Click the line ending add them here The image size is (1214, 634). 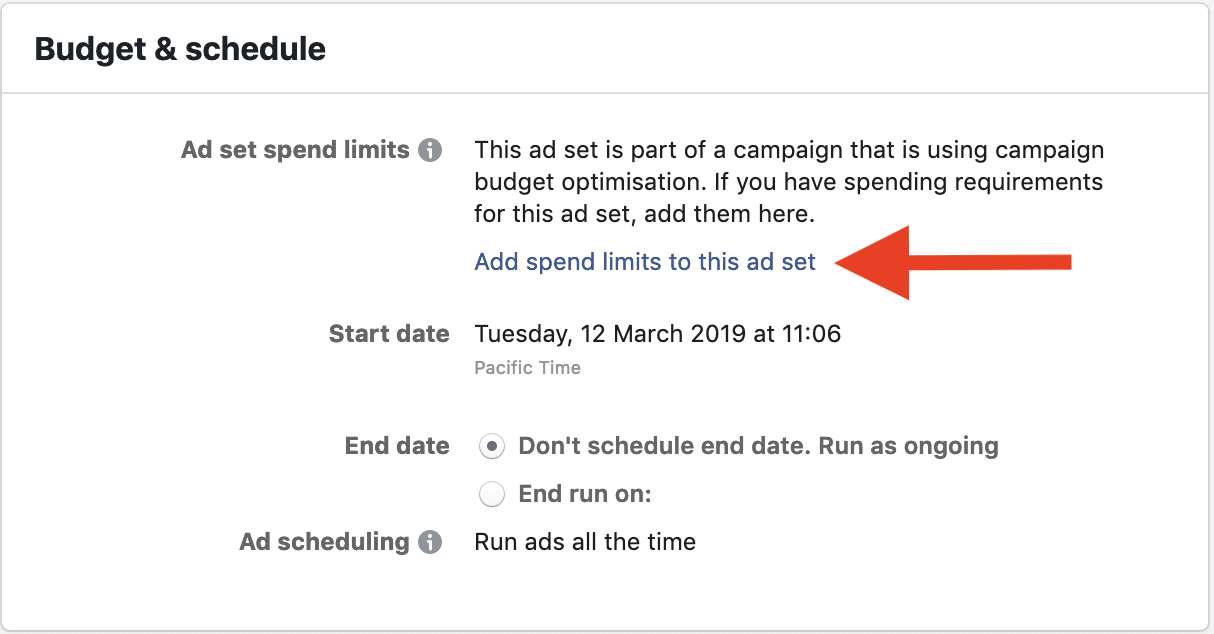click(x=645, y=214)
